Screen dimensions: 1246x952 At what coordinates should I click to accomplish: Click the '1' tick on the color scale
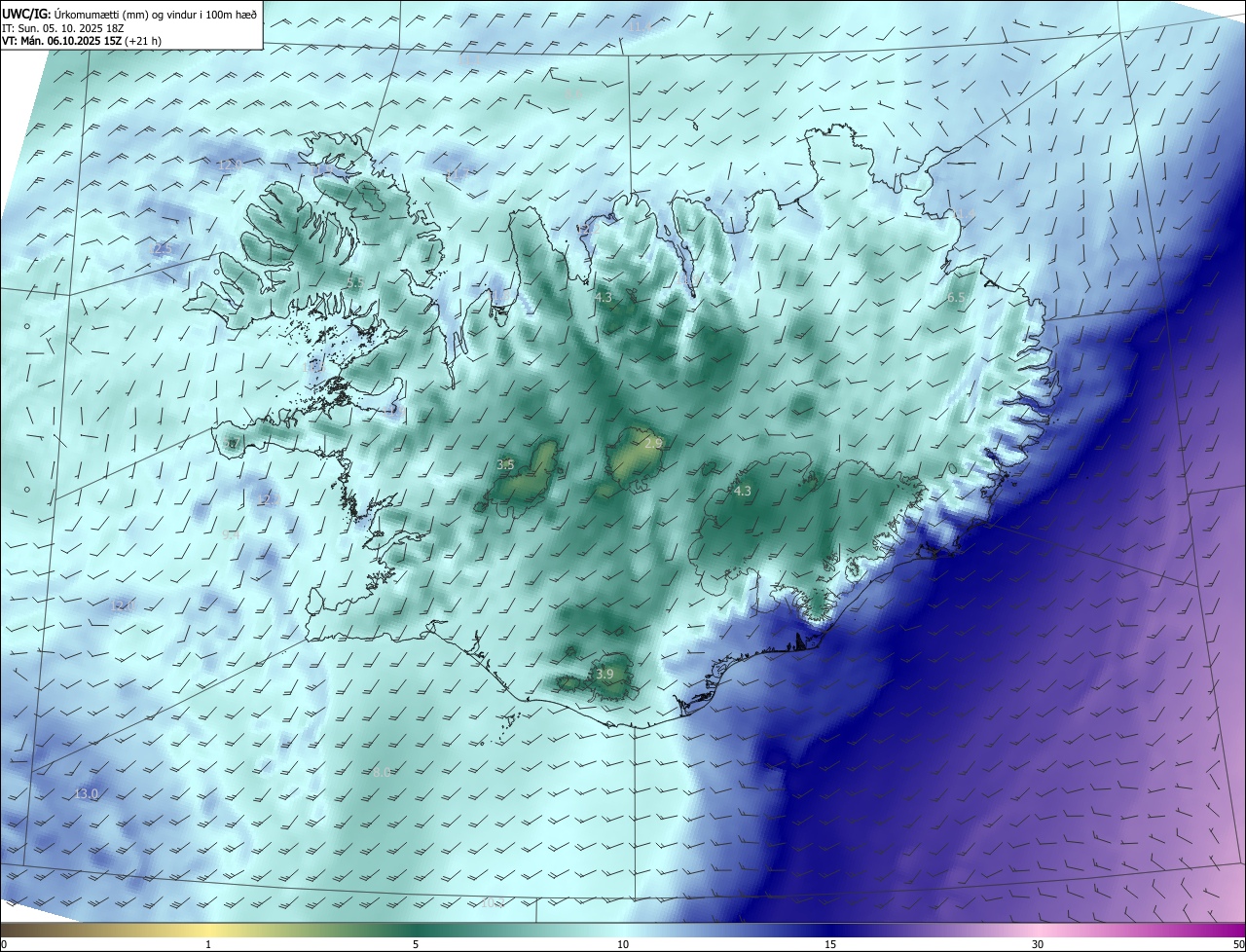(x=208, y=944)
